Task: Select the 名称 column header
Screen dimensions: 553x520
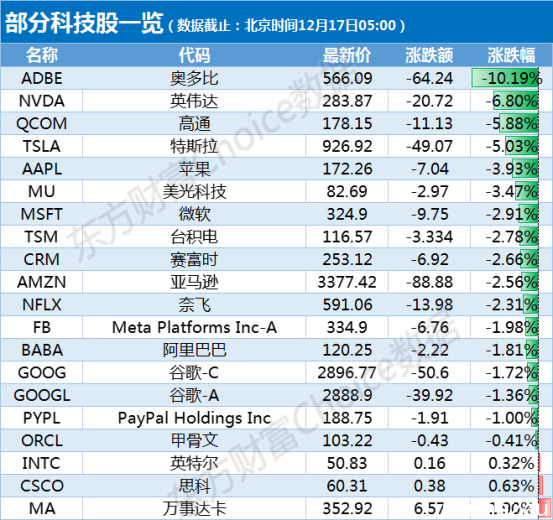Action: coord(42,55)
